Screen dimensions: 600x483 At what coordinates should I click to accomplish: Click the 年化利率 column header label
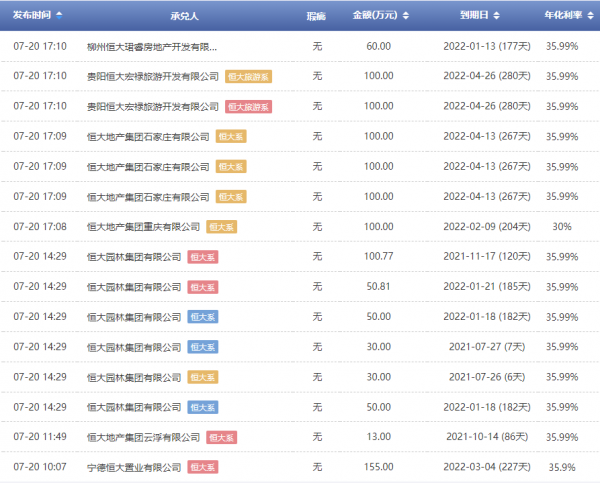point(563,15)
